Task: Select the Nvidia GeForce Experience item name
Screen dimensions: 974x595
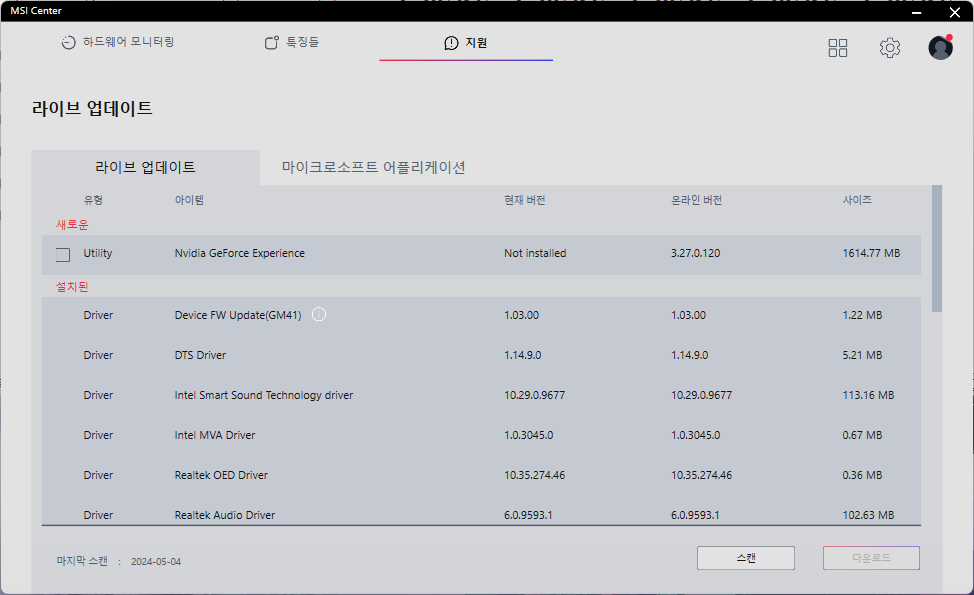Action: coord(240,253)
